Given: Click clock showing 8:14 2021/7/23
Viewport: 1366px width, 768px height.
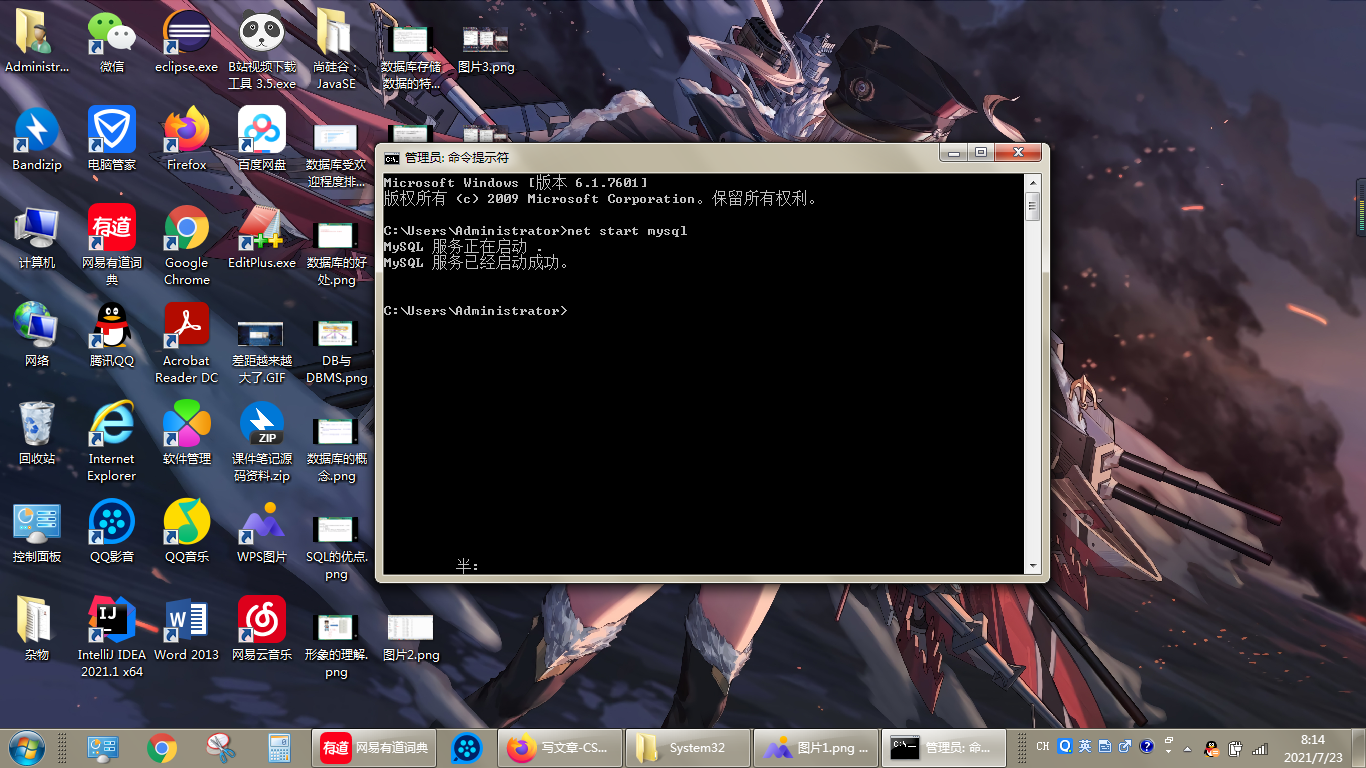Looking at the screenshot, I should click(1313, 748).
